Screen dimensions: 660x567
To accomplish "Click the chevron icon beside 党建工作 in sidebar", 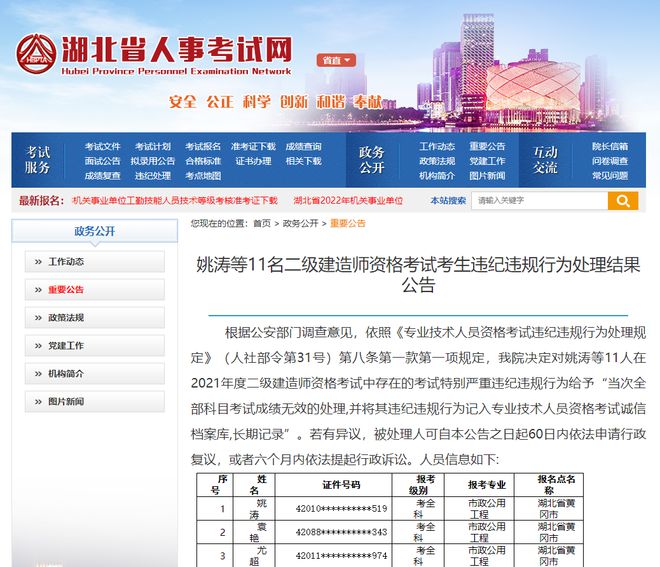I will pos(37,346).
